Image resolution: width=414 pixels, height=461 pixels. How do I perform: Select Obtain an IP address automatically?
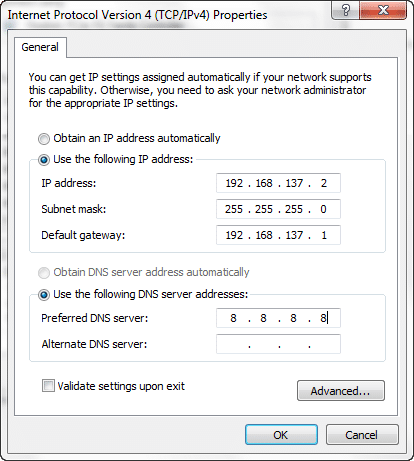coord(44,138)
